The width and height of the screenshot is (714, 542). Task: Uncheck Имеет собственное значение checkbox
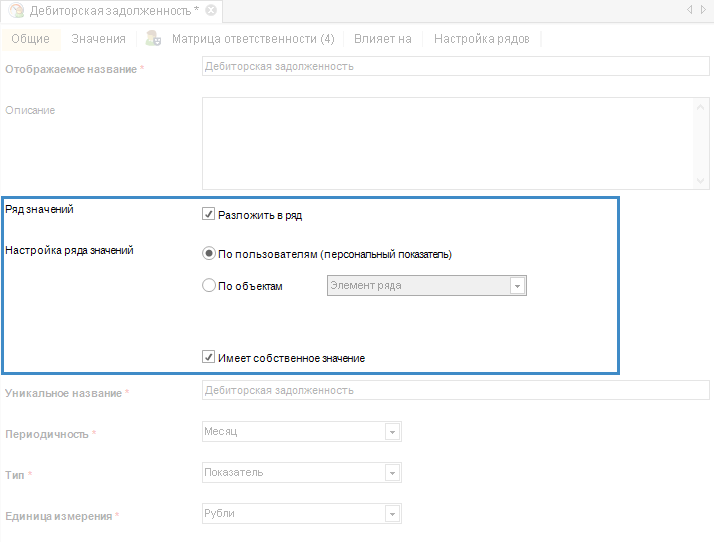(209, 357)
